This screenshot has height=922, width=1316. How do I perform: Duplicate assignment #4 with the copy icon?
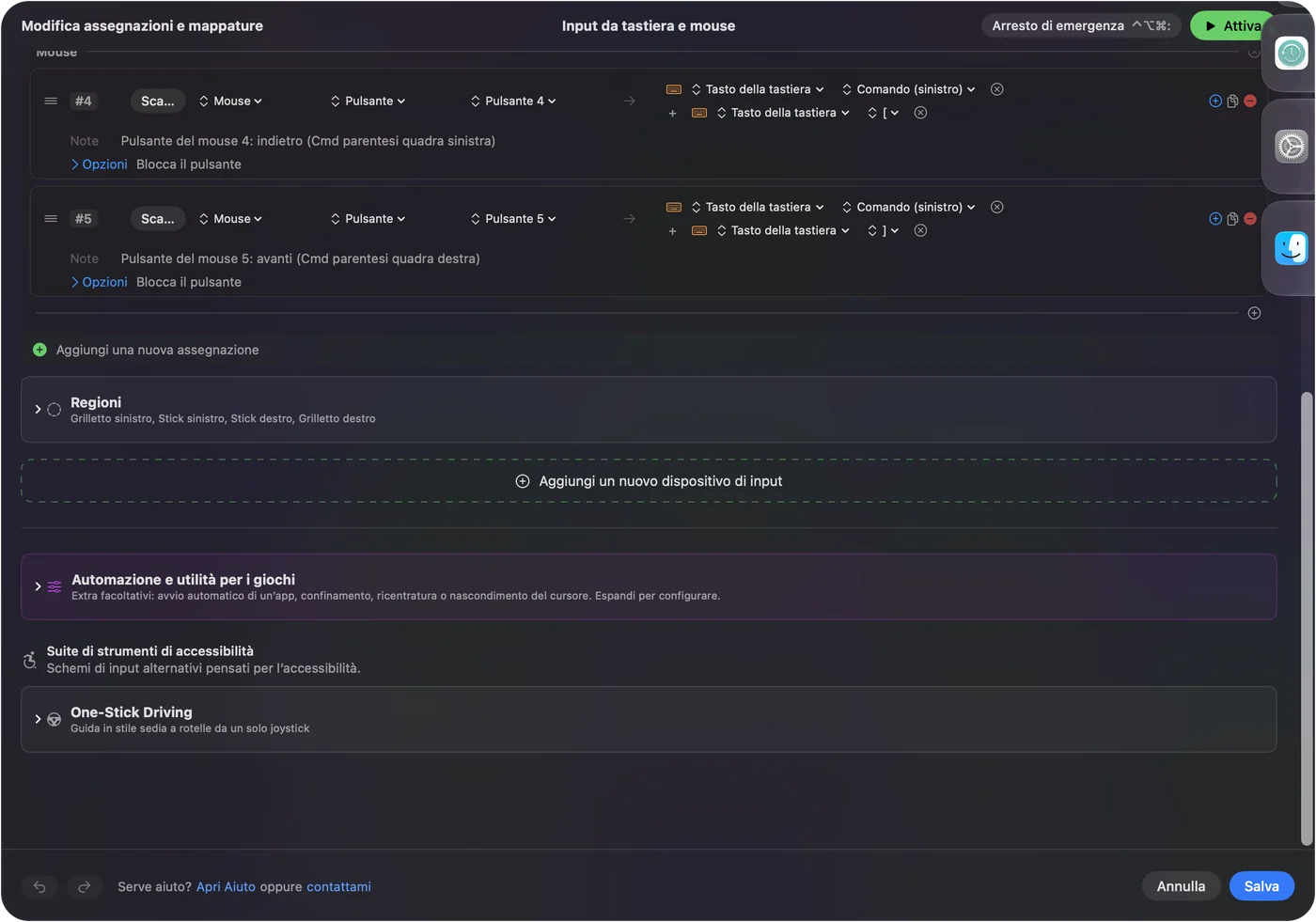coord(1232,101)
